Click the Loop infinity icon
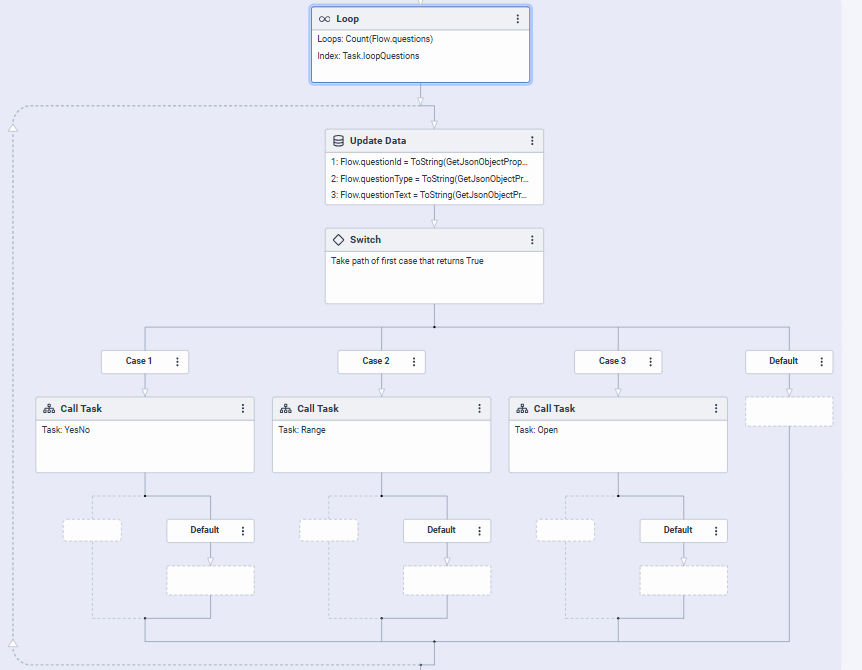Image resolution: width=862 pixels, height=670 pixels. coord(324,19)
